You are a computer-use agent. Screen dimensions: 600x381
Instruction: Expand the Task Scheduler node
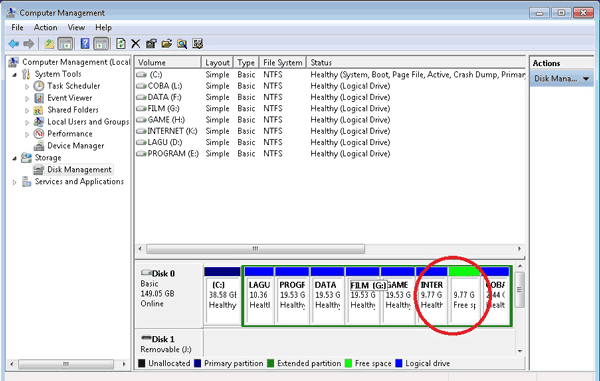click(27, 87)
